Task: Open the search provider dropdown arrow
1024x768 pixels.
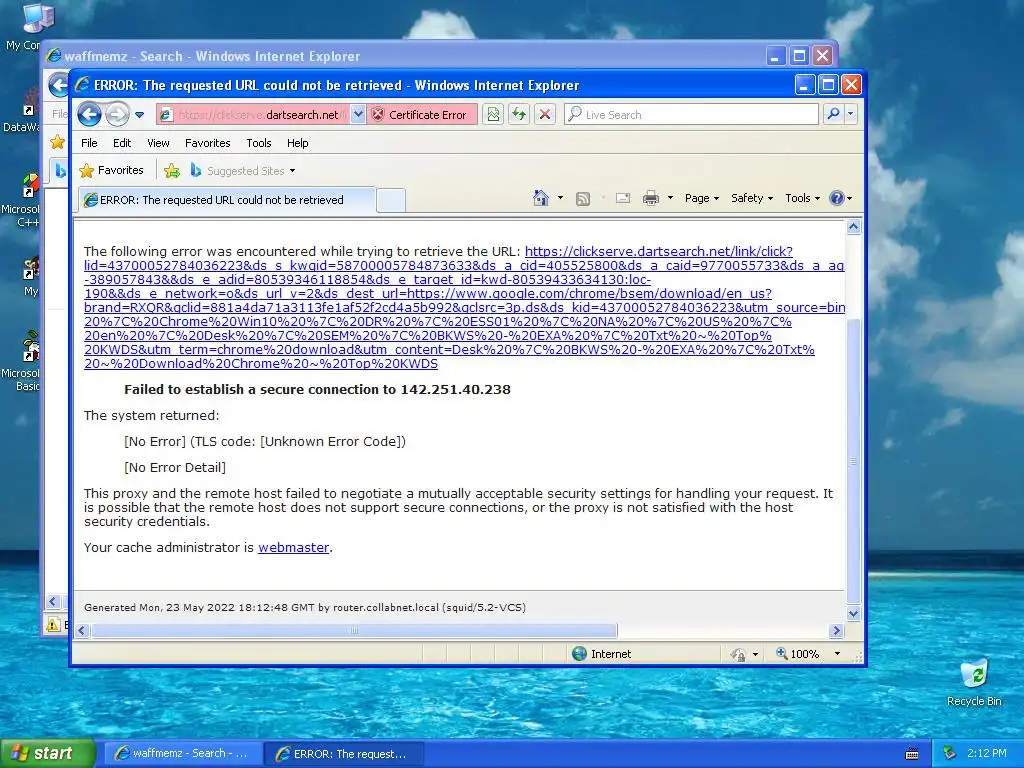Action: click(x=850, y=114)
